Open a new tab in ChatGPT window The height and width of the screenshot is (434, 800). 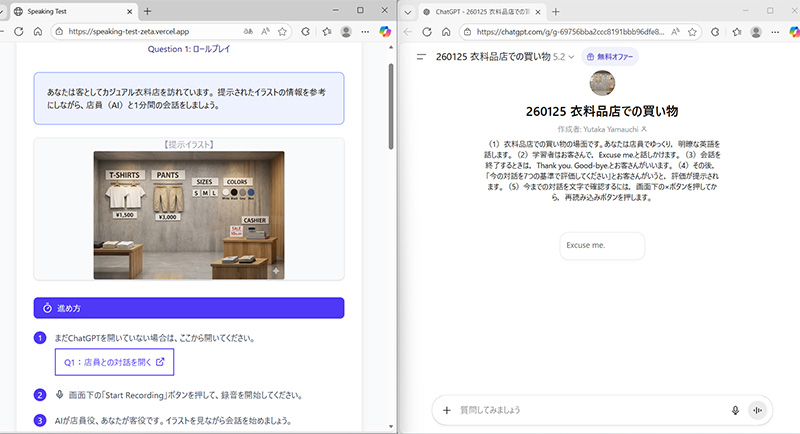pyautogui.click(x=556, y=11)
